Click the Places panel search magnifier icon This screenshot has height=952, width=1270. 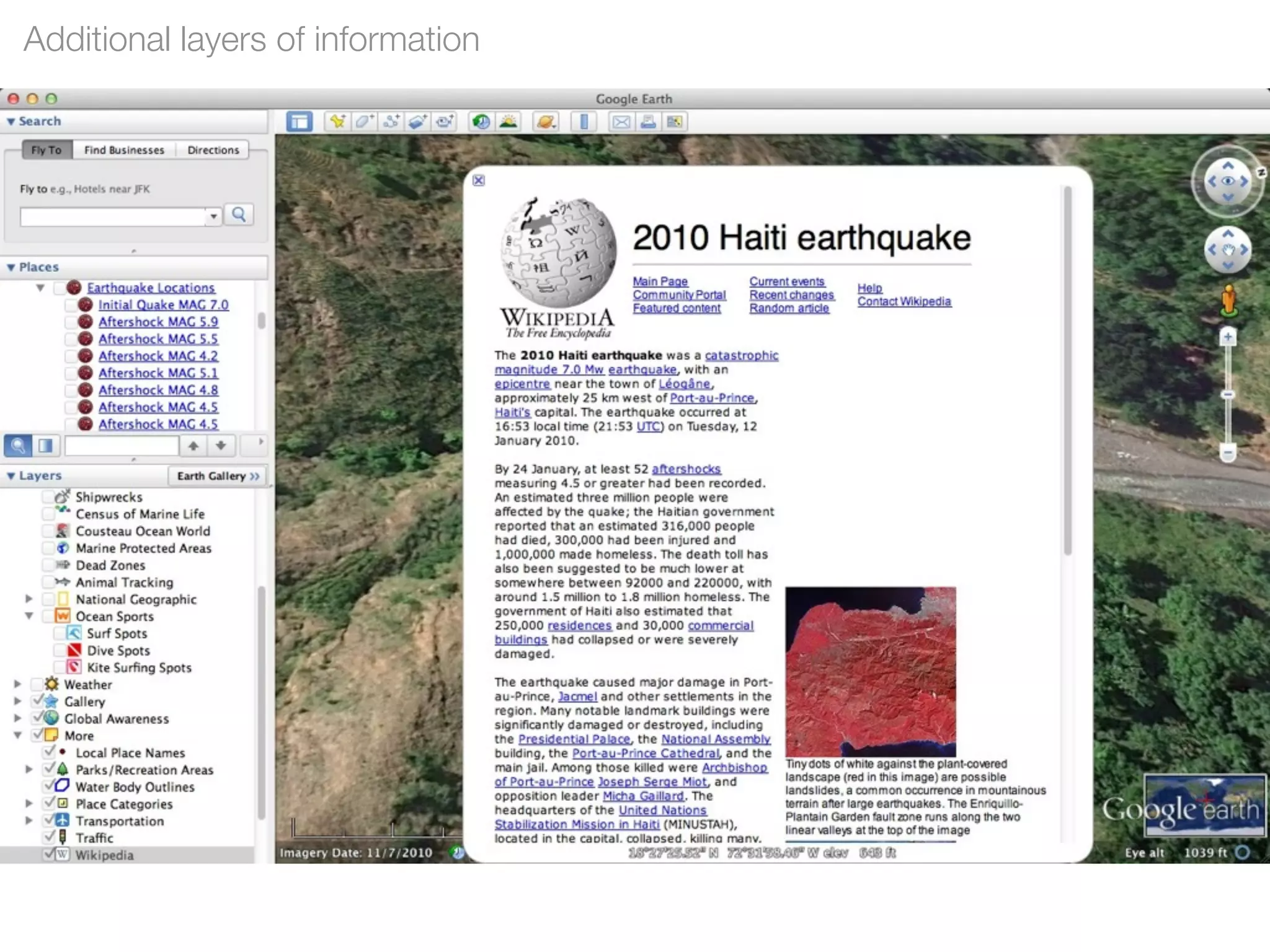click(18, 445)
